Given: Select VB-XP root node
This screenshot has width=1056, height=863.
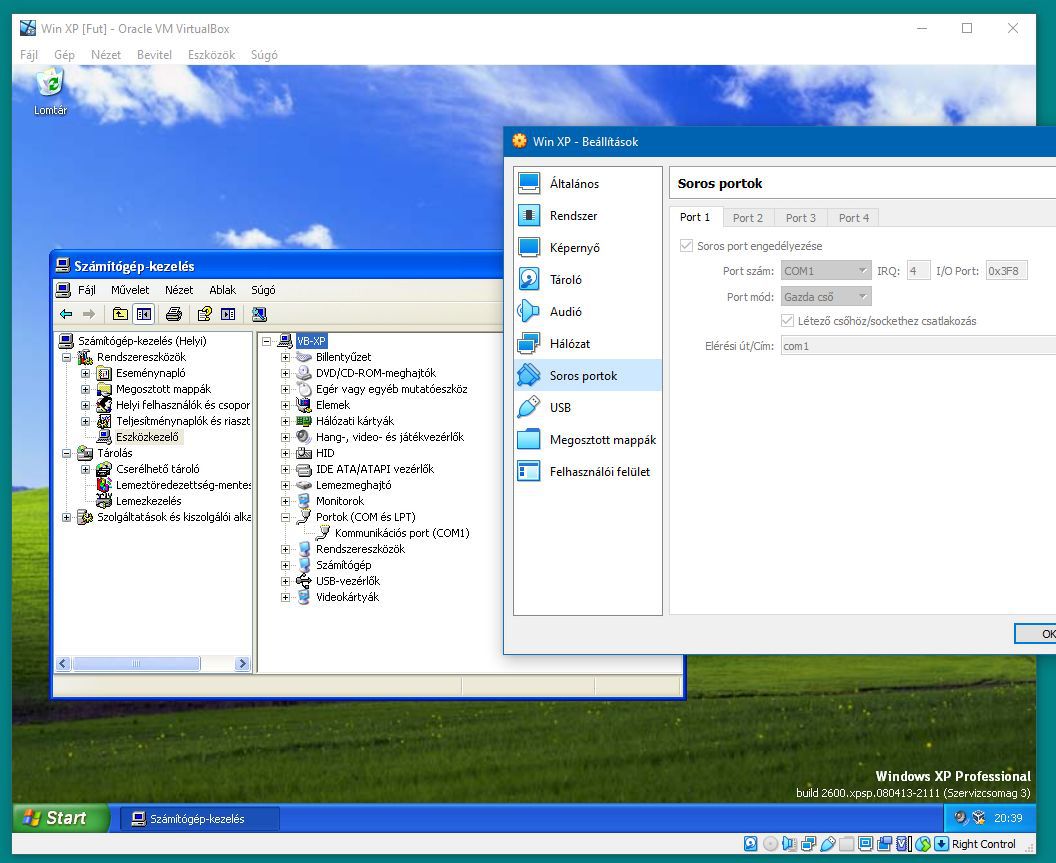Looking at the screenshot, I should [311, 341].
